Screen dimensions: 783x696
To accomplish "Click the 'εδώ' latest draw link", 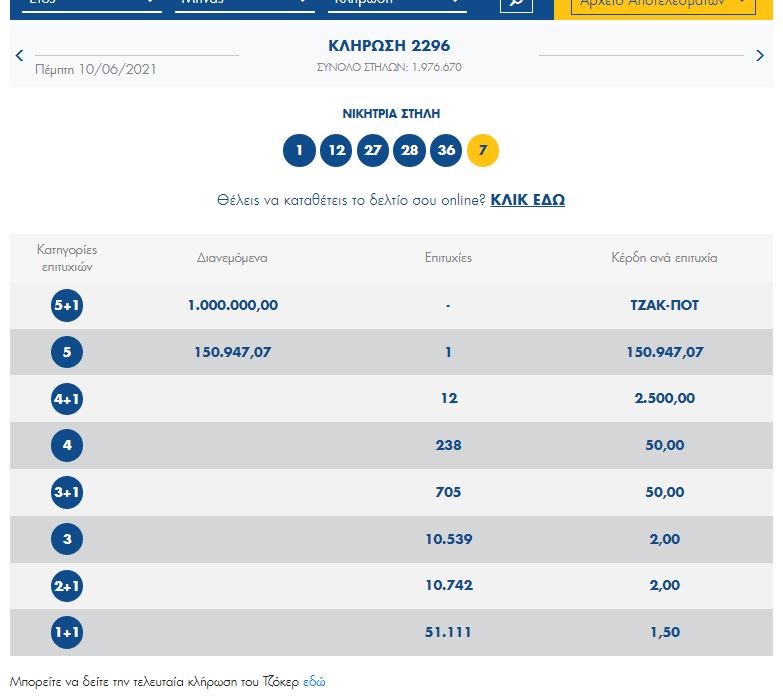I will [x=314, y=682].
